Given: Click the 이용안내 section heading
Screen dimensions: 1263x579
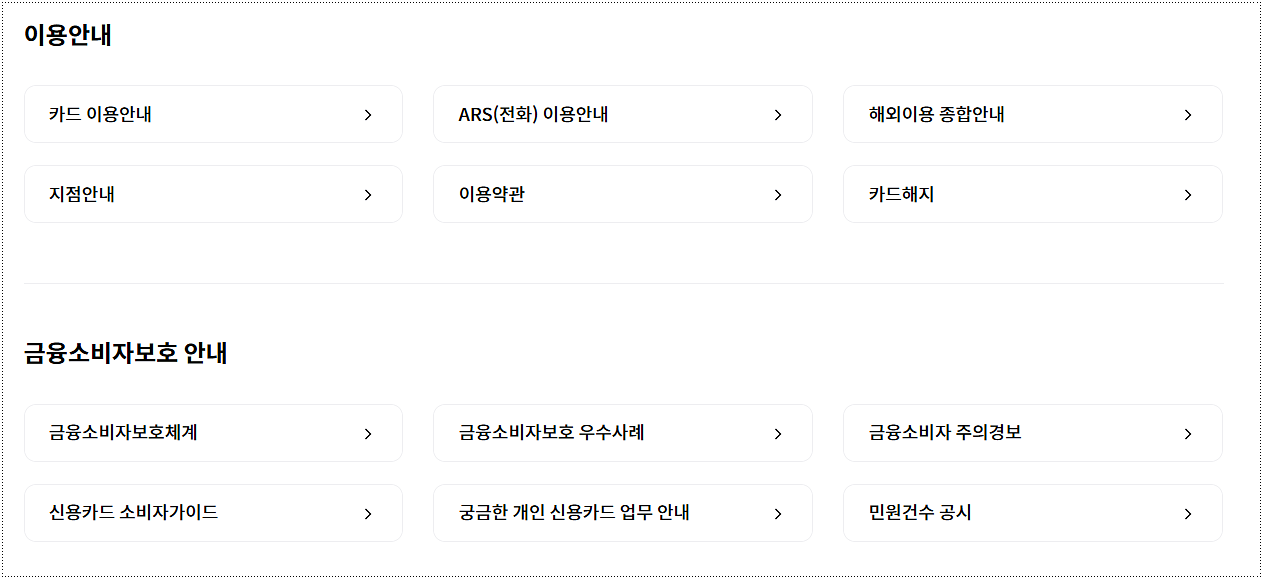Looking at the screenshot, I should pos(67,34).
